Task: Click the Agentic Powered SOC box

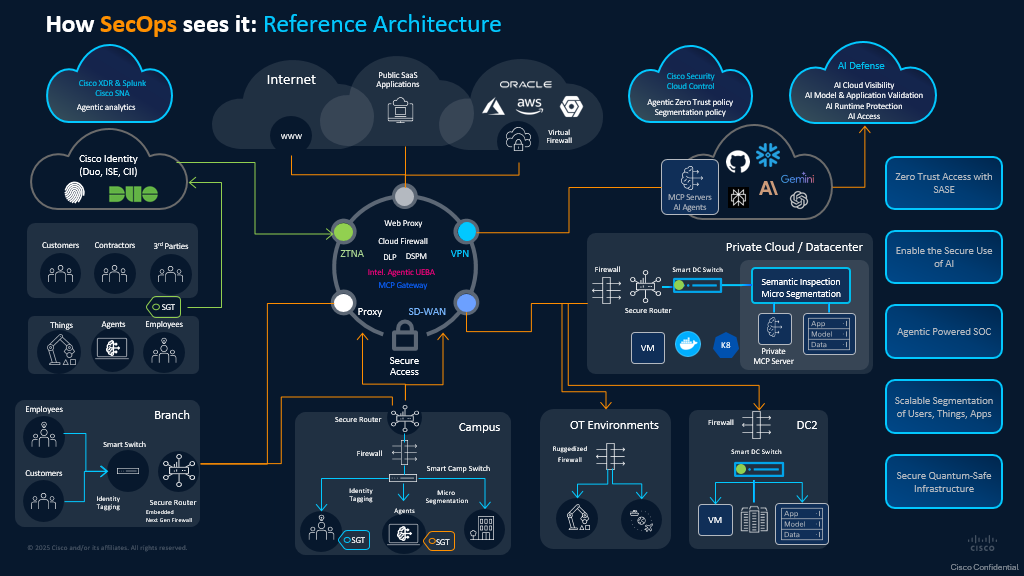Action: pos(944,331)
